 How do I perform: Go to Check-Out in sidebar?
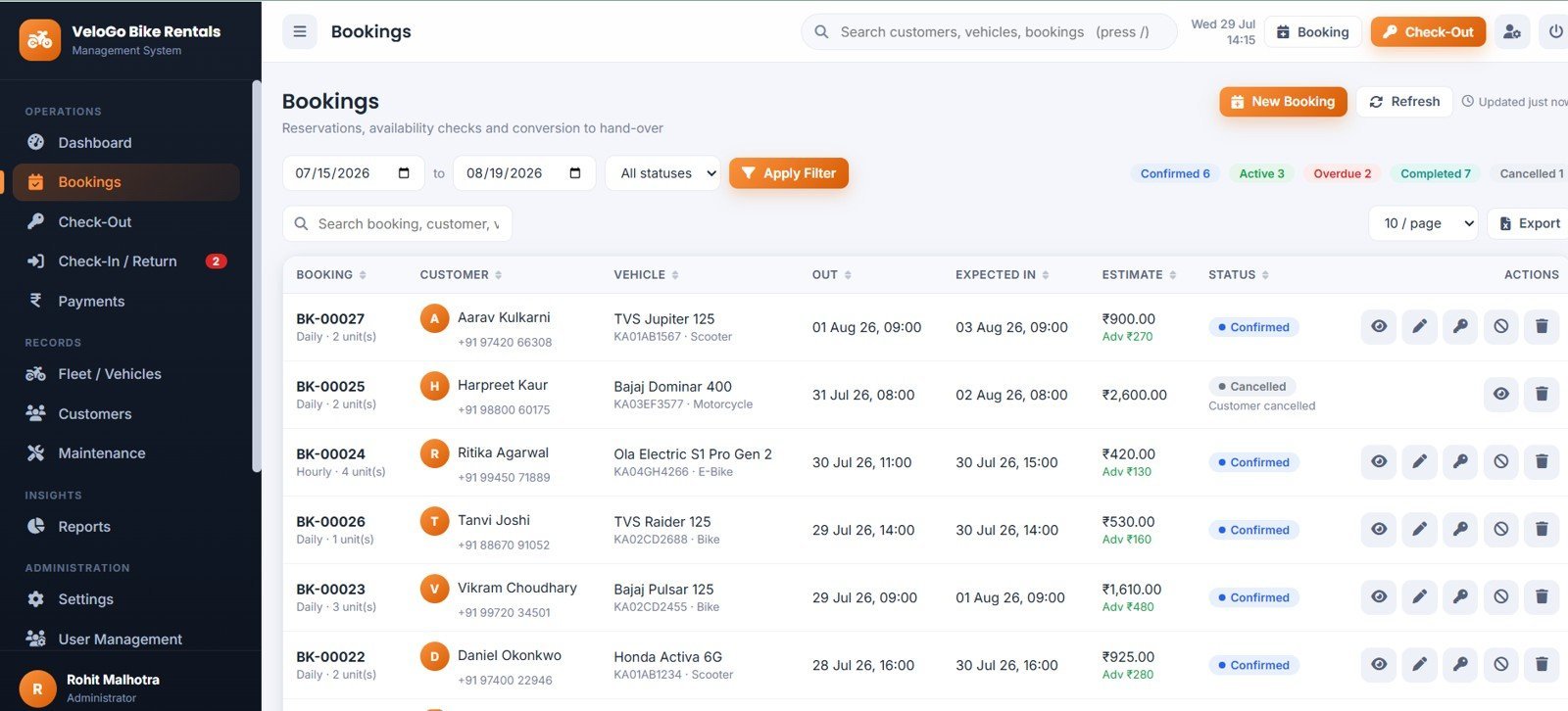tap(126, 221)
